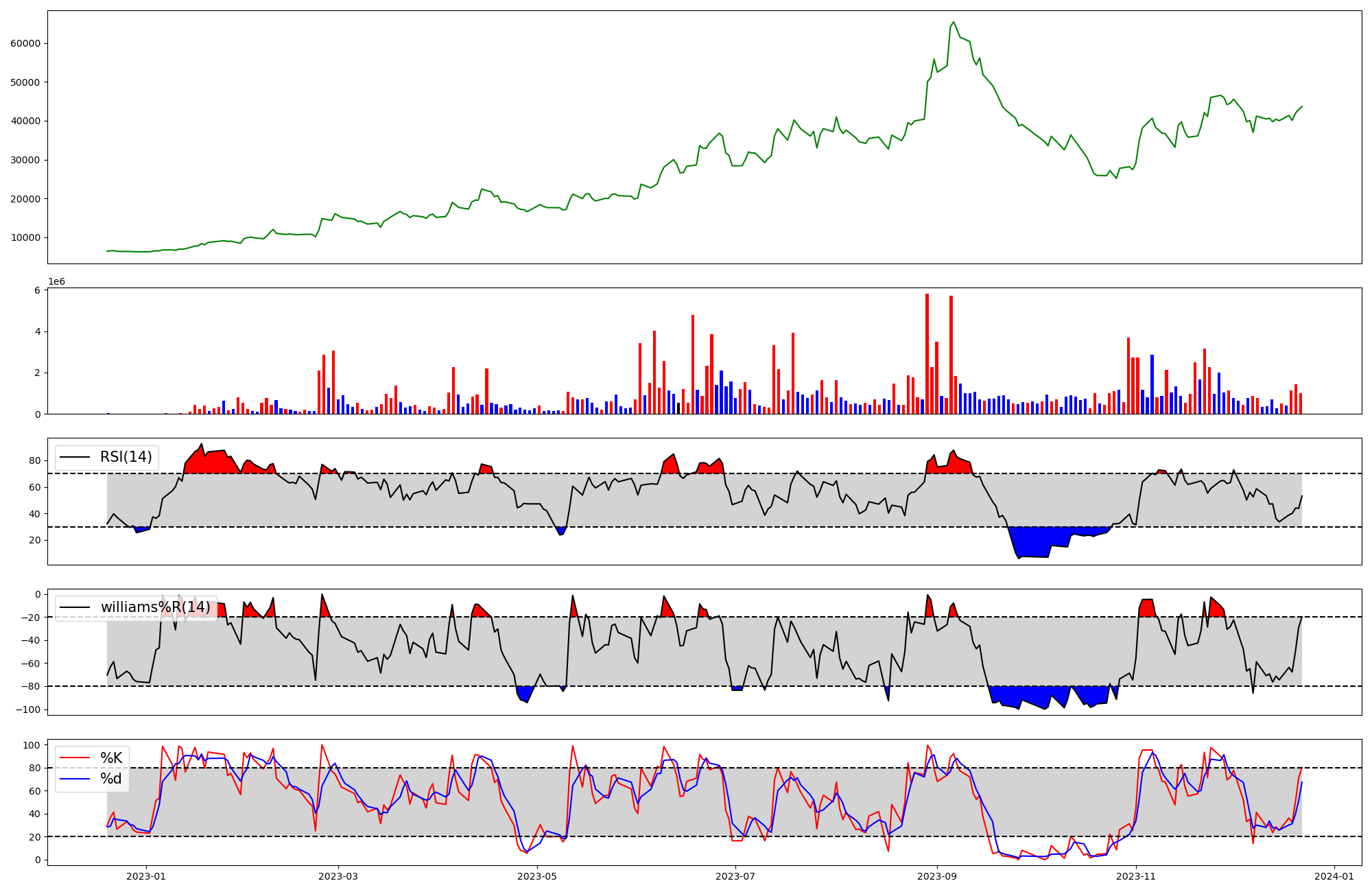1372x892 pixels.
Task: Click the RSI(14) legend label
Action: (x=126, y=457)
